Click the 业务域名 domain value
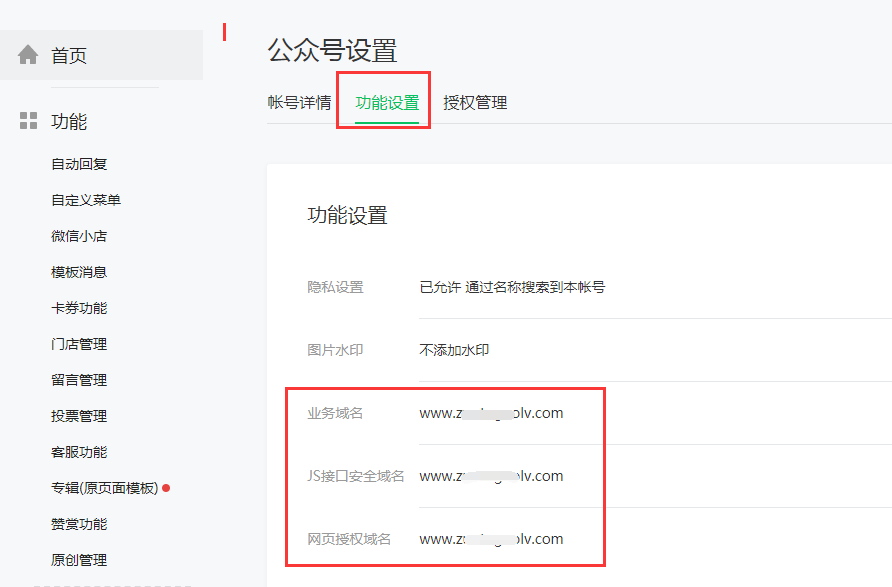This screenshot has width=892, height=587. (491, 413)
